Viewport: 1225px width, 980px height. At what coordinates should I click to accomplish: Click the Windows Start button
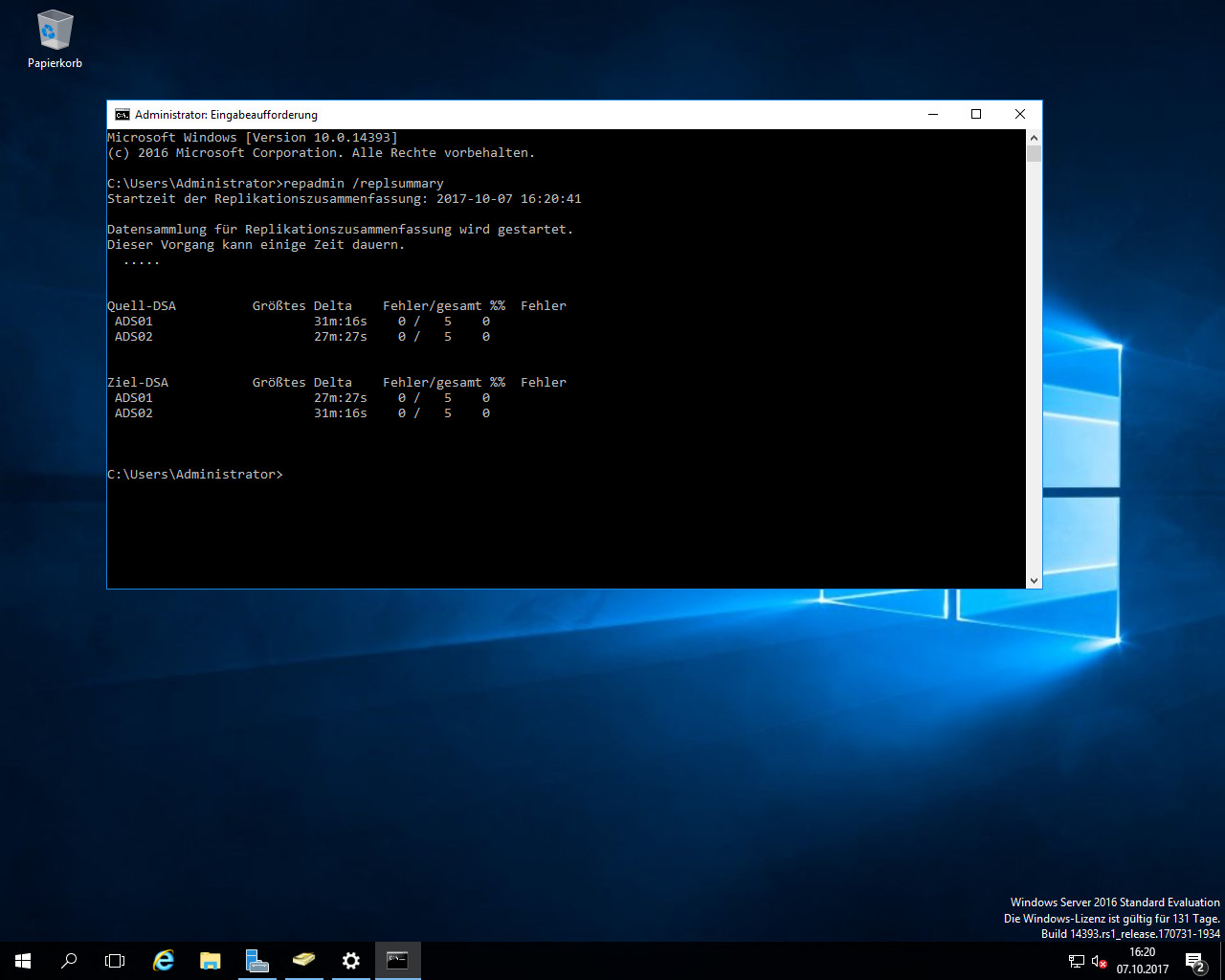[x=23, y=960]
